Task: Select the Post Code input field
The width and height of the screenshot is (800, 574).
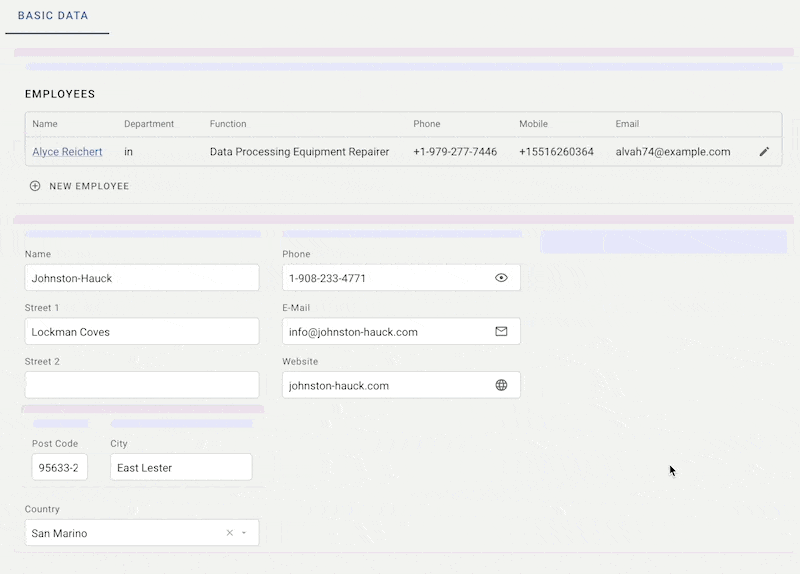Action: [x=60, y=467]
